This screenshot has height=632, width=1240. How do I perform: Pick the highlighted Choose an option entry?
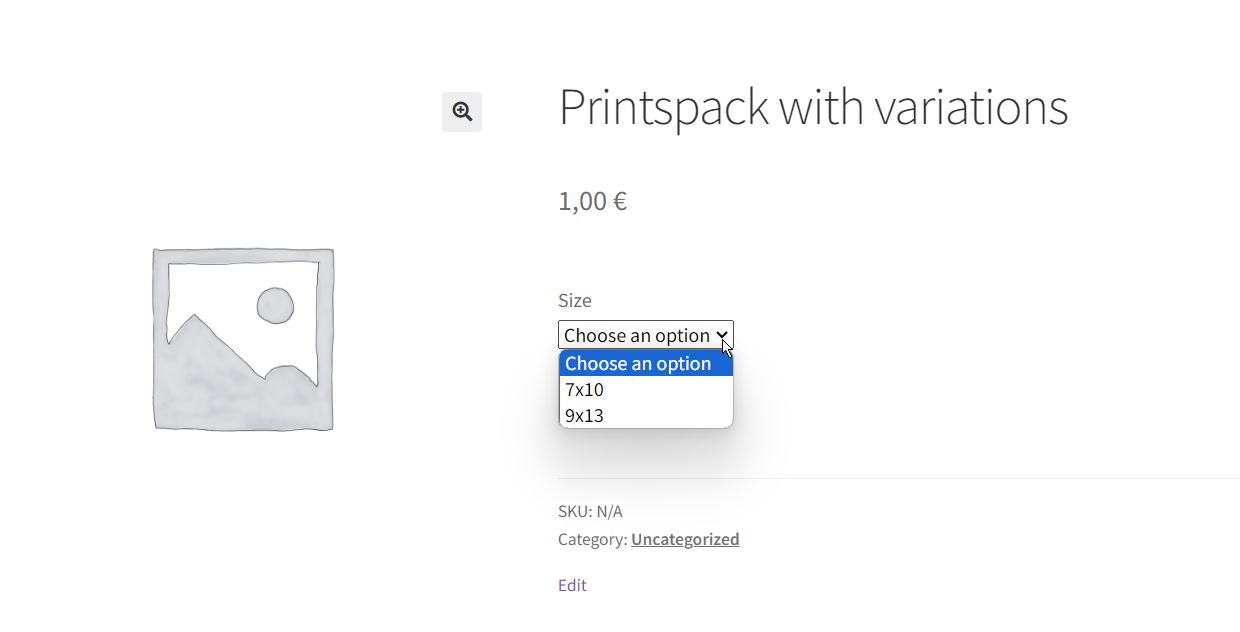tap(646, 363)
